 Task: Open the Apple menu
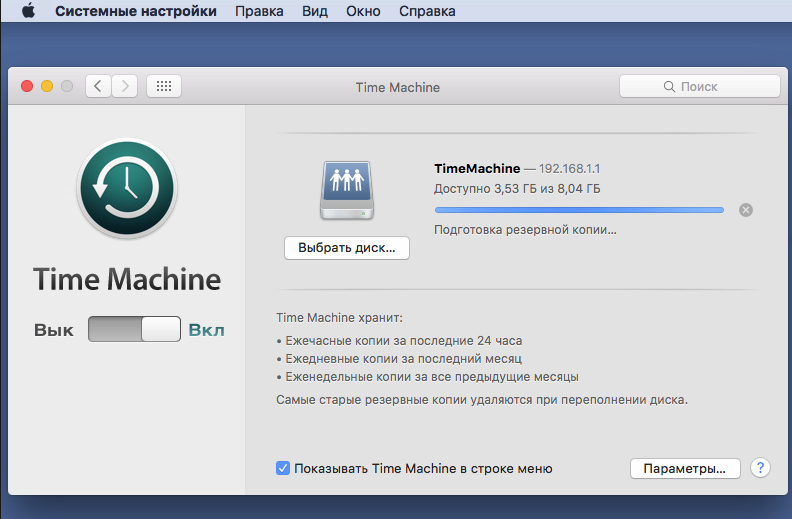28,12
